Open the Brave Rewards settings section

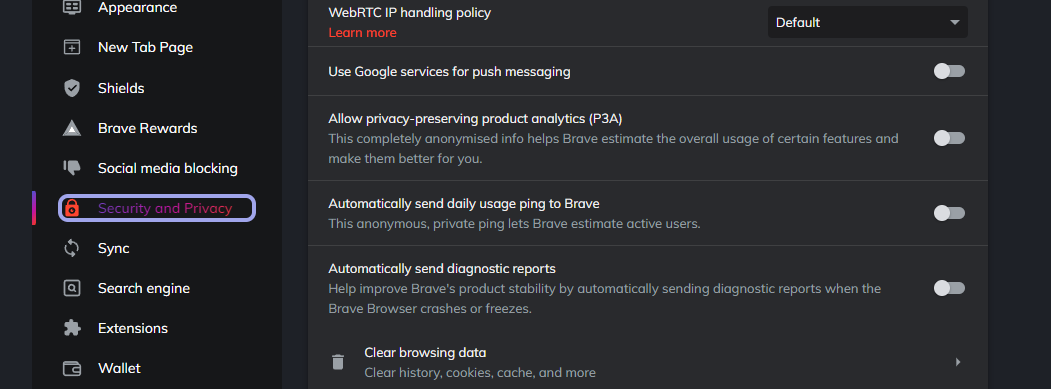[x=147, y=128]
